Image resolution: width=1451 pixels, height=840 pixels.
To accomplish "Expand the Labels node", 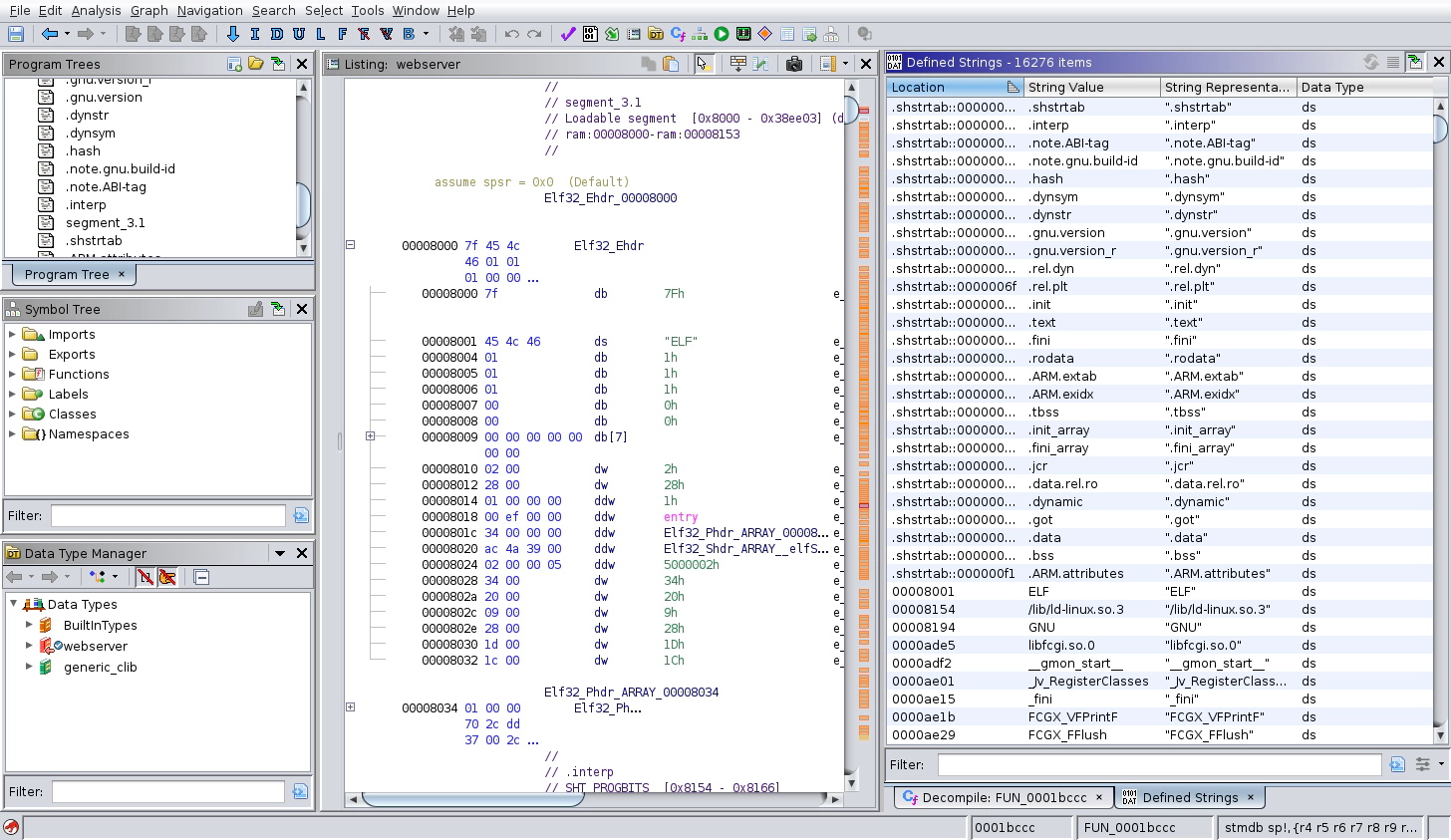I will [x=13, y=395].
